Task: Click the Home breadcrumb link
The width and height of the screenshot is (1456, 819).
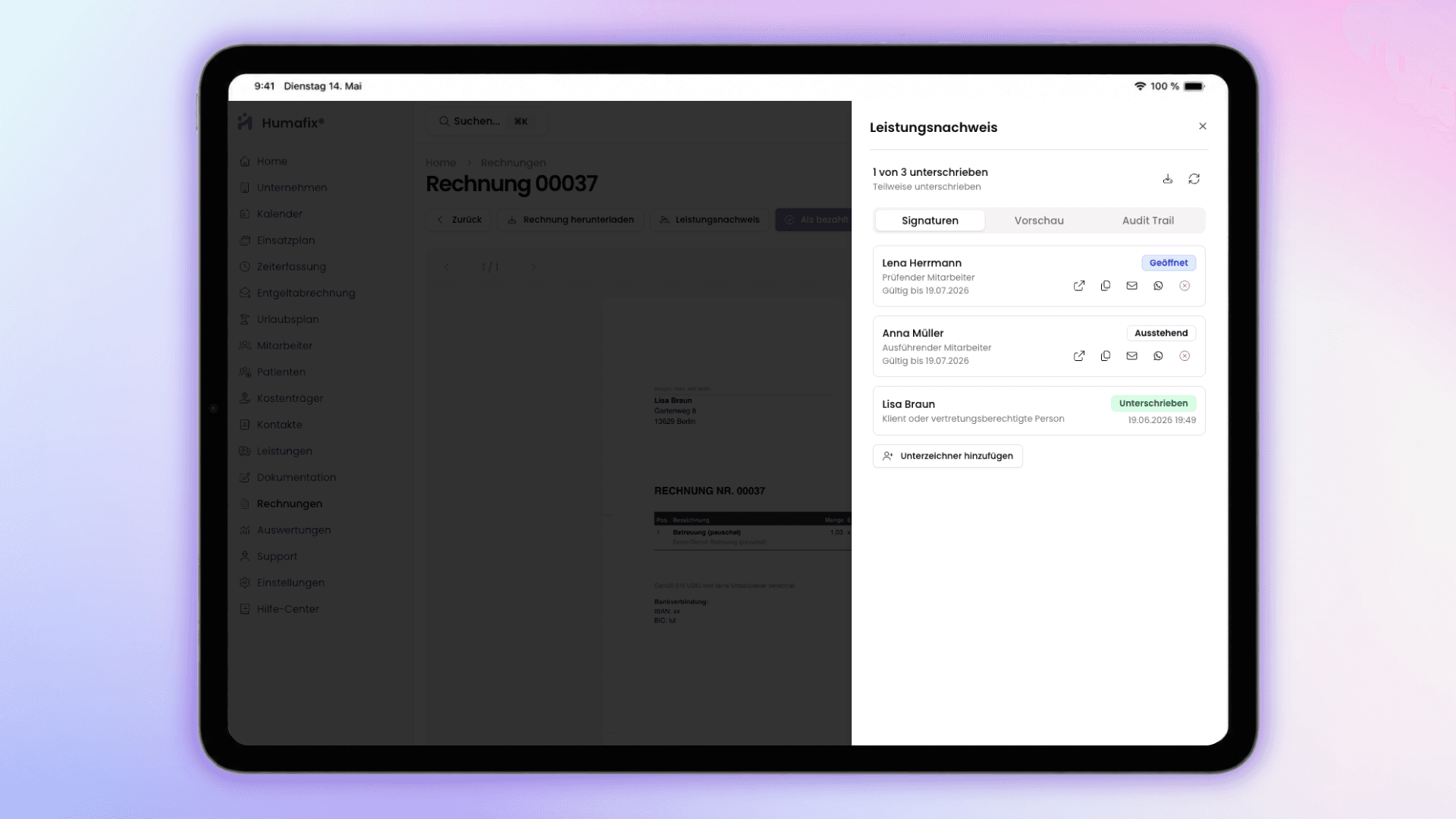Action: (x=441, y=163)
